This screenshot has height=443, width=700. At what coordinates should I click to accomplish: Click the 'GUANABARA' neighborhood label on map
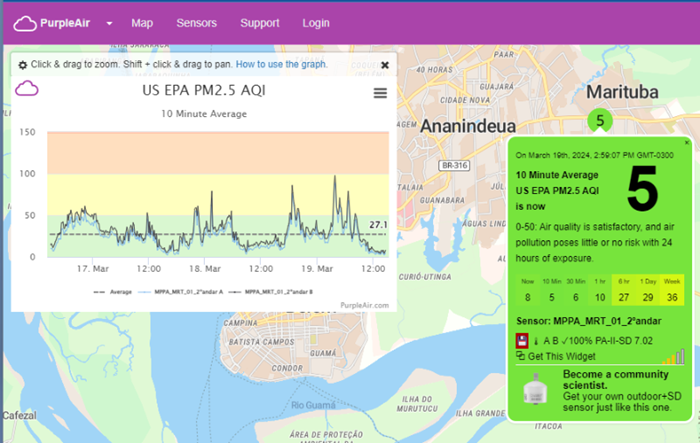click(442, 201)
